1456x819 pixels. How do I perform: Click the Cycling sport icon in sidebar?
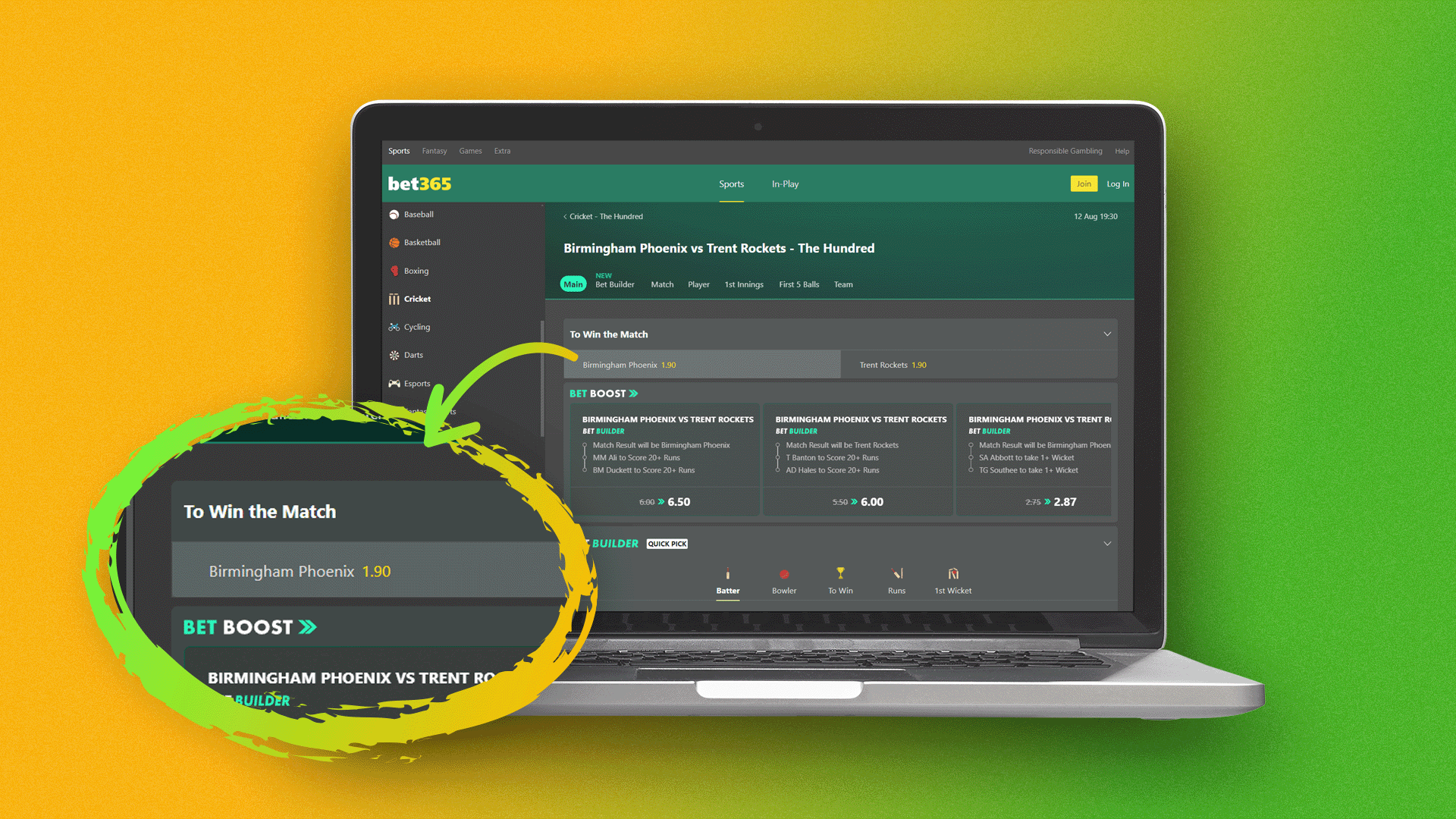395,326
